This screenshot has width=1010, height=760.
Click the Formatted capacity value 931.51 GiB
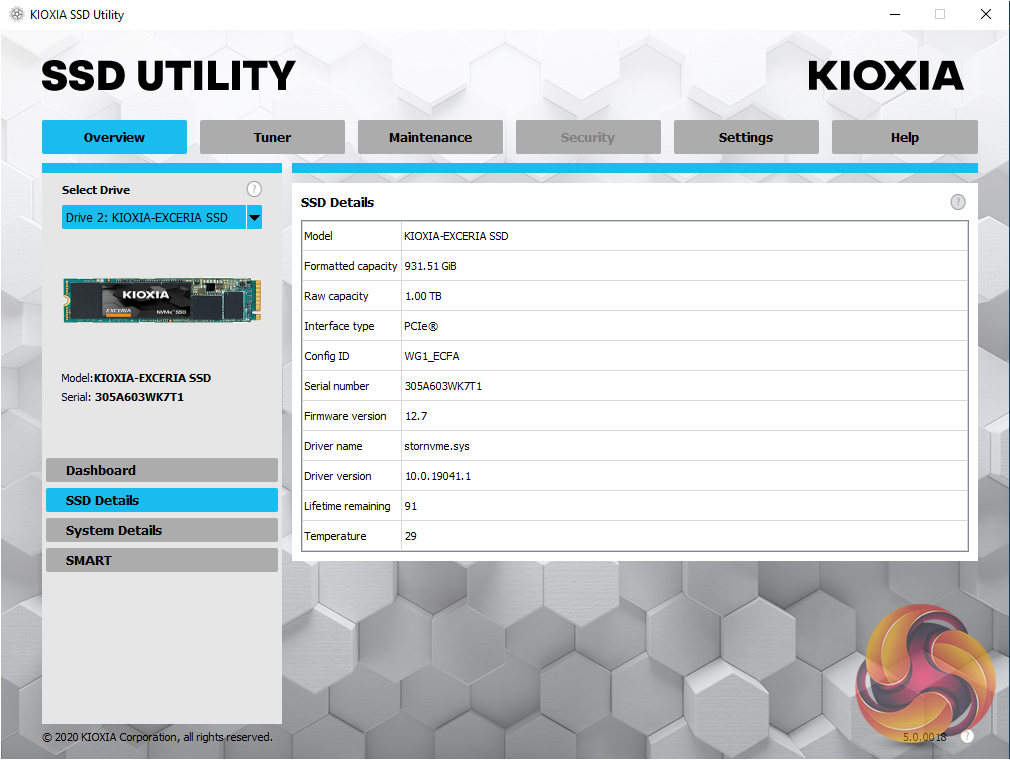click(x=430, y=266)
